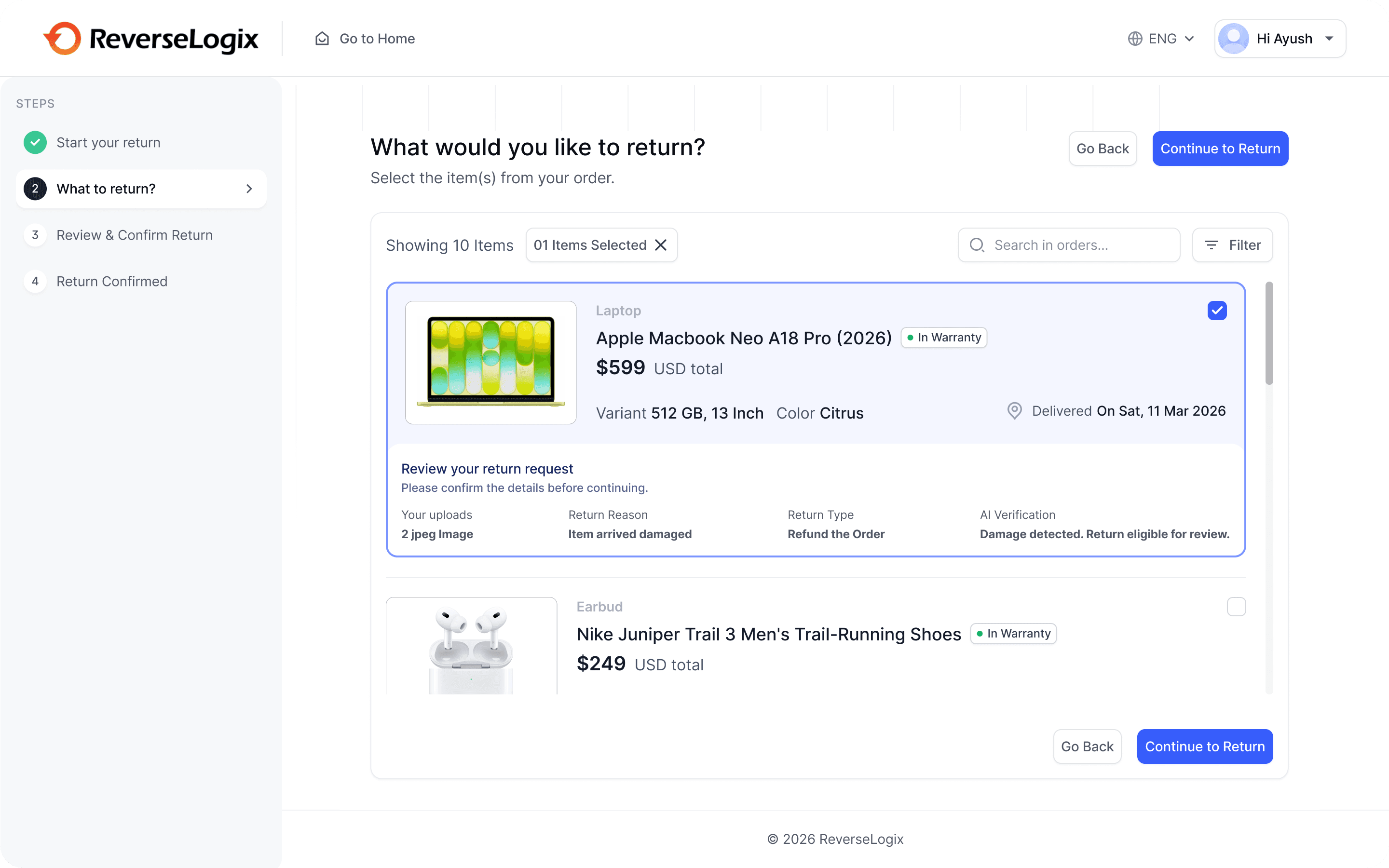This screenshot has width=1389, height=868.
Task: Clear selection with the X on Items Selected
Action: point(661,245)
